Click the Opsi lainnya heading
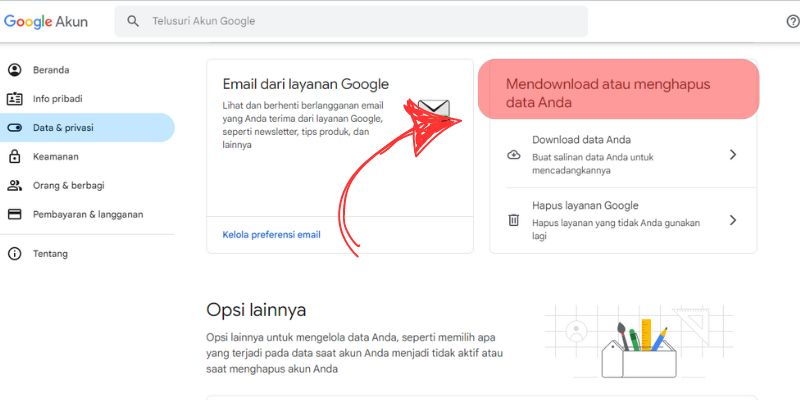The image size is (800, 400). pos(256,310)
